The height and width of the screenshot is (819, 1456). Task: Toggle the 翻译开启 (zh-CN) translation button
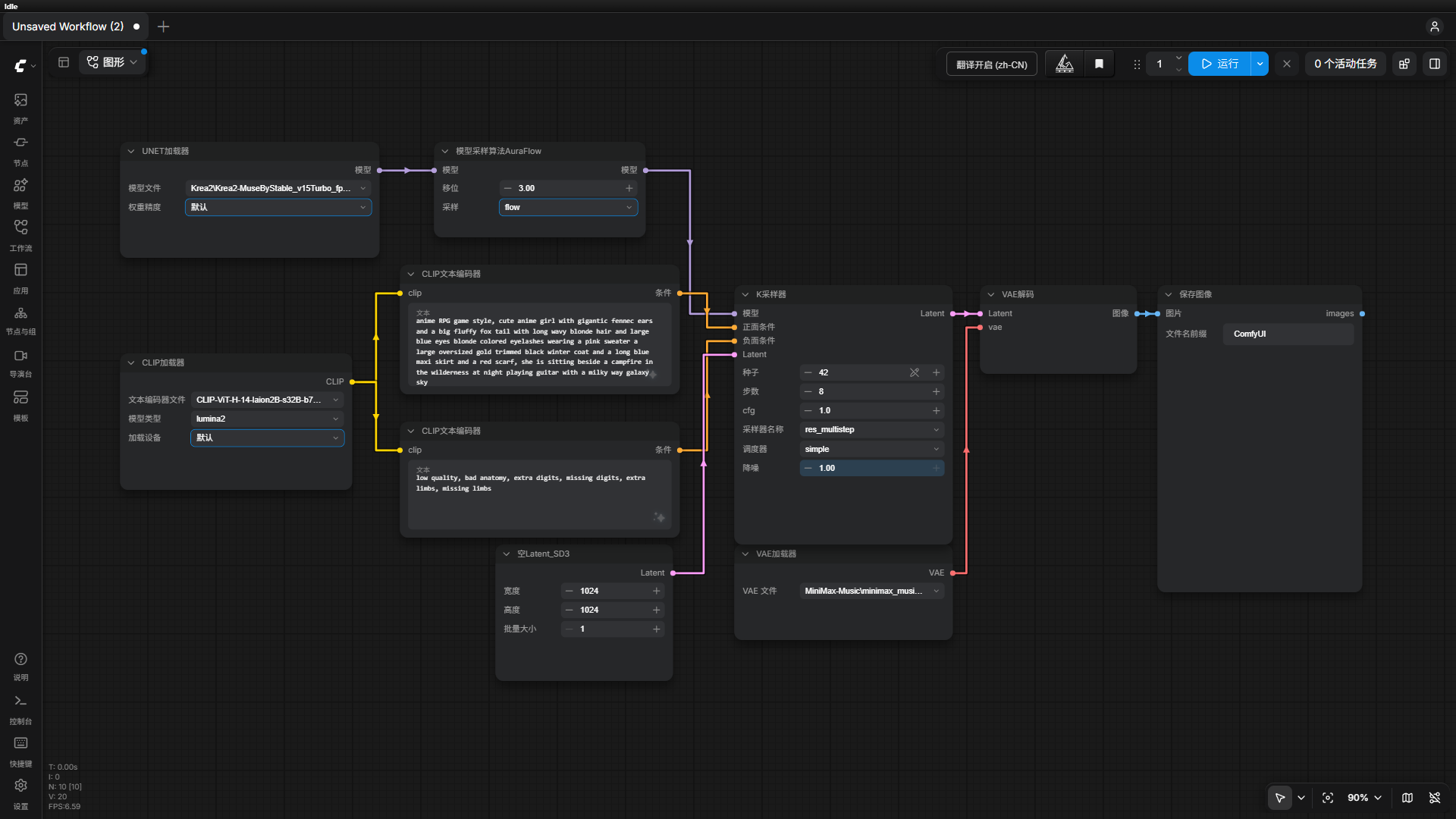click(x=991, y=64)
